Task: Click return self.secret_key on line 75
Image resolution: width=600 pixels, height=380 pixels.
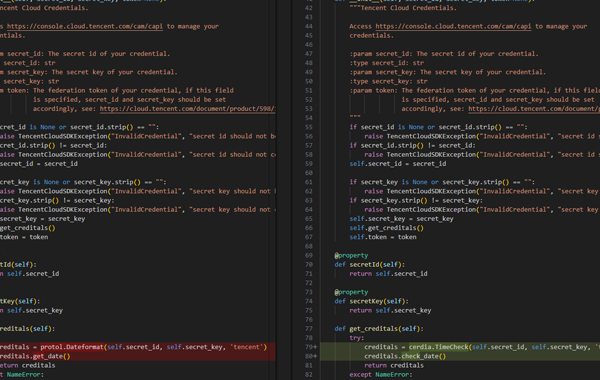Action: tap(390, 310)
